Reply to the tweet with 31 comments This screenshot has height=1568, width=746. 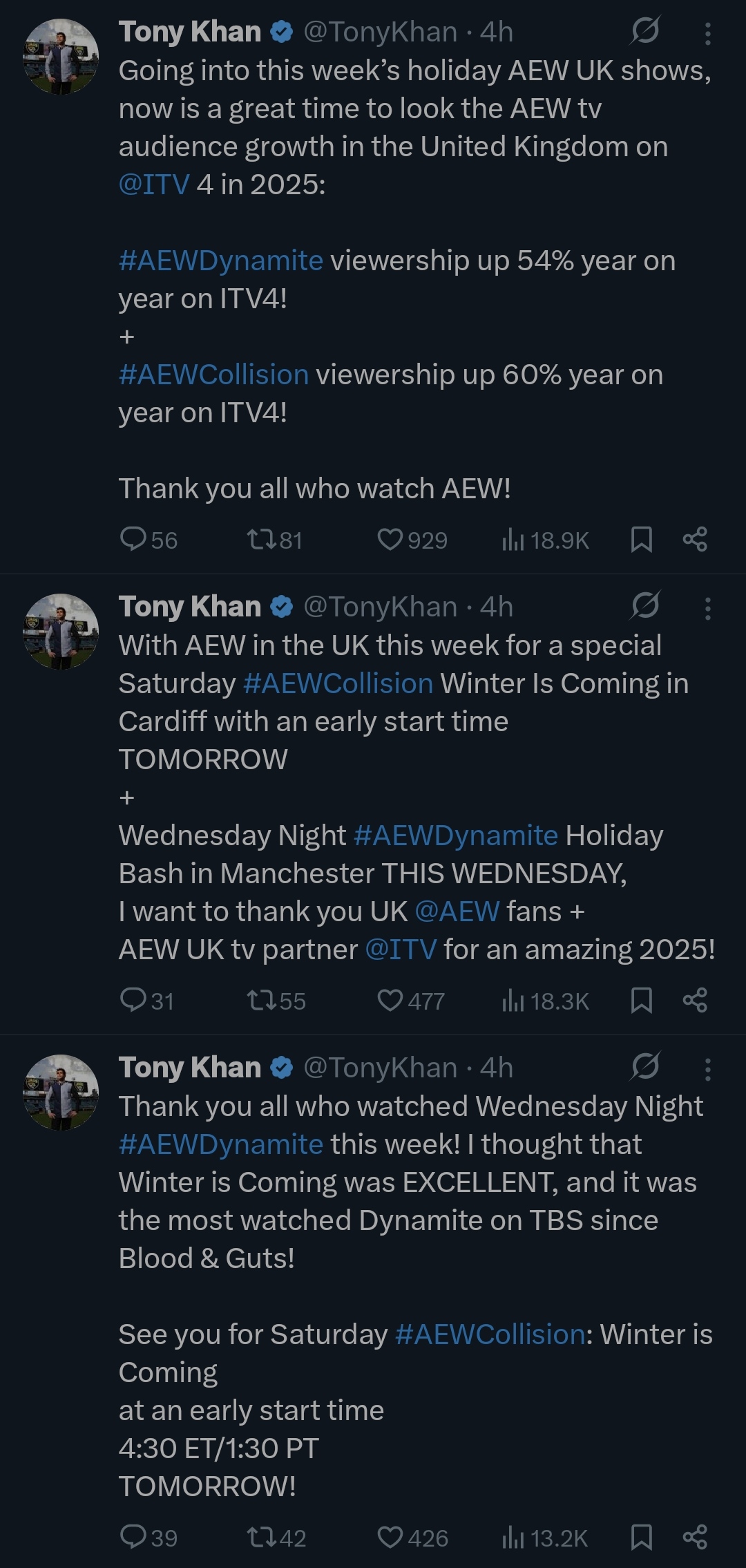point(146,1001)
